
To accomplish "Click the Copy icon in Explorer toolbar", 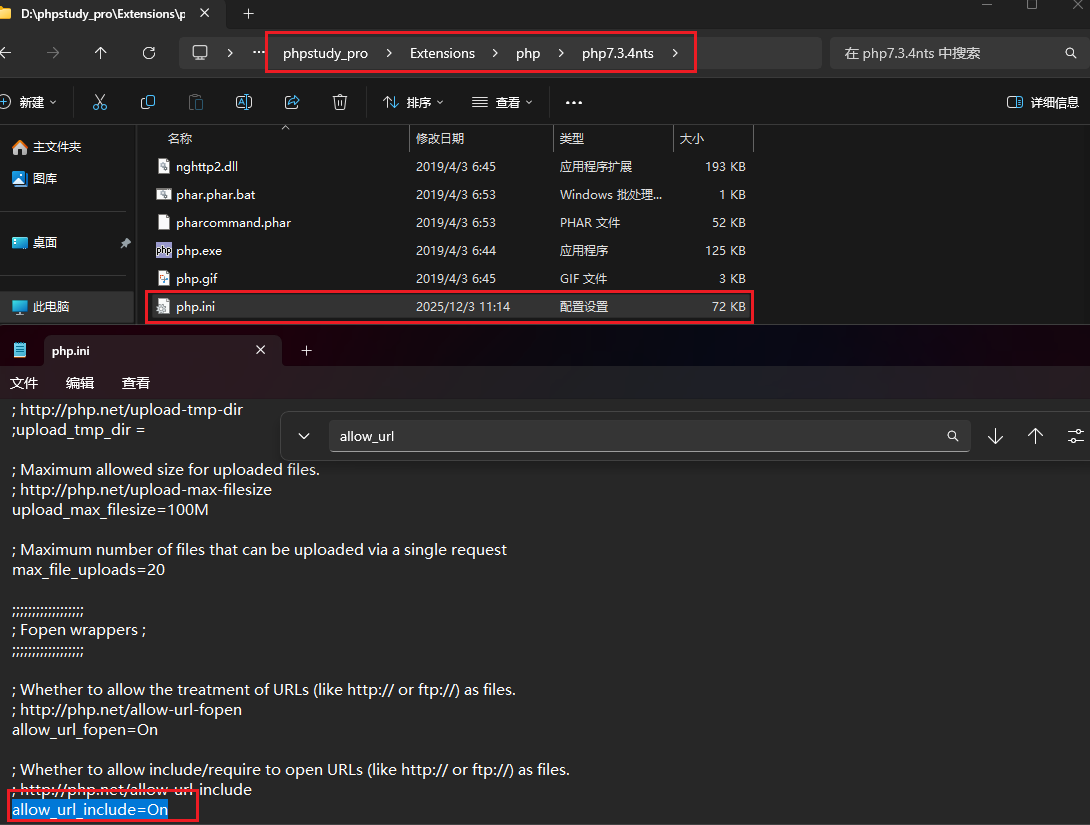I will (148, 102).
